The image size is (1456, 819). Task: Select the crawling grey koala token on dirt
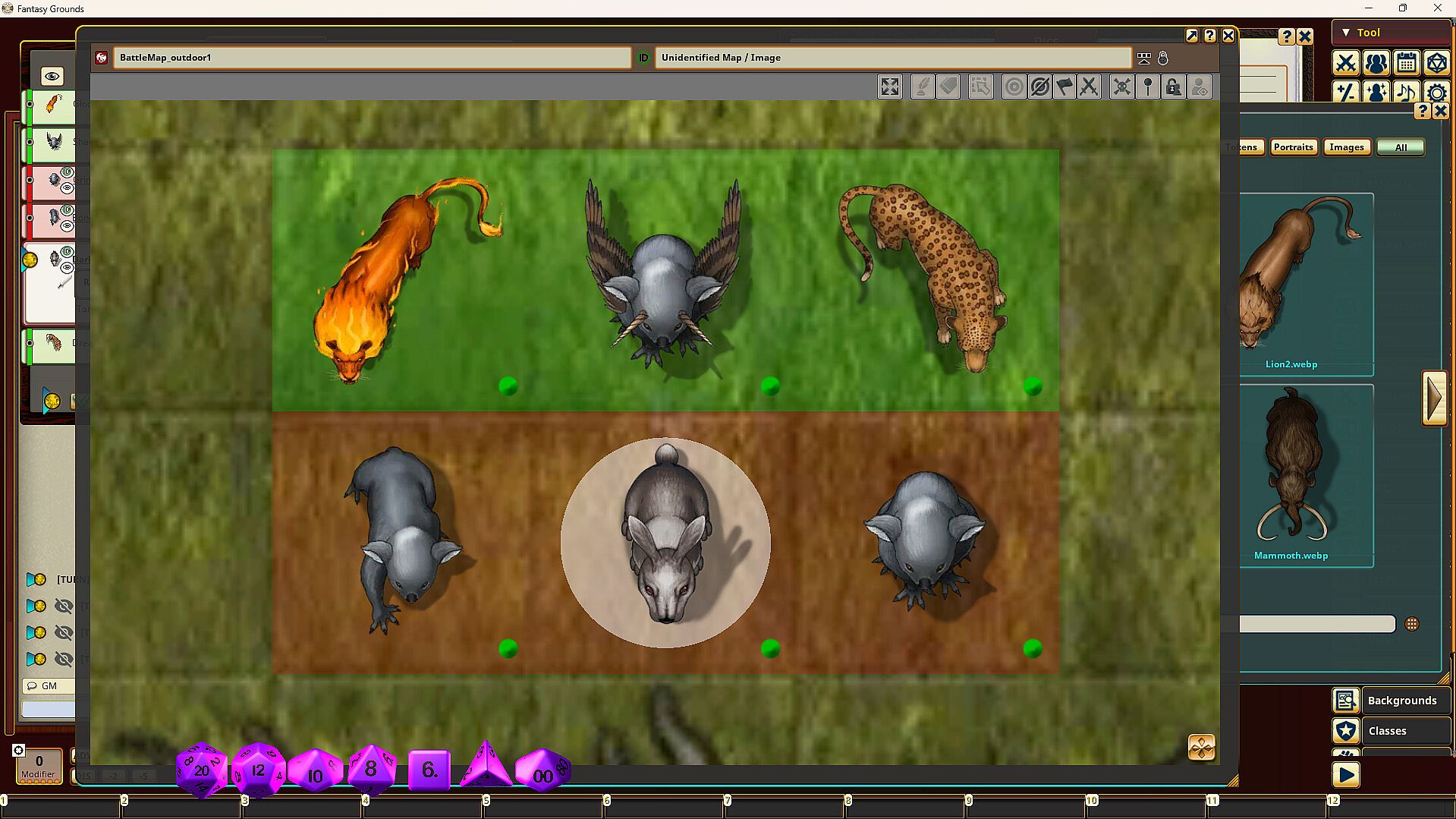point(402,539)
